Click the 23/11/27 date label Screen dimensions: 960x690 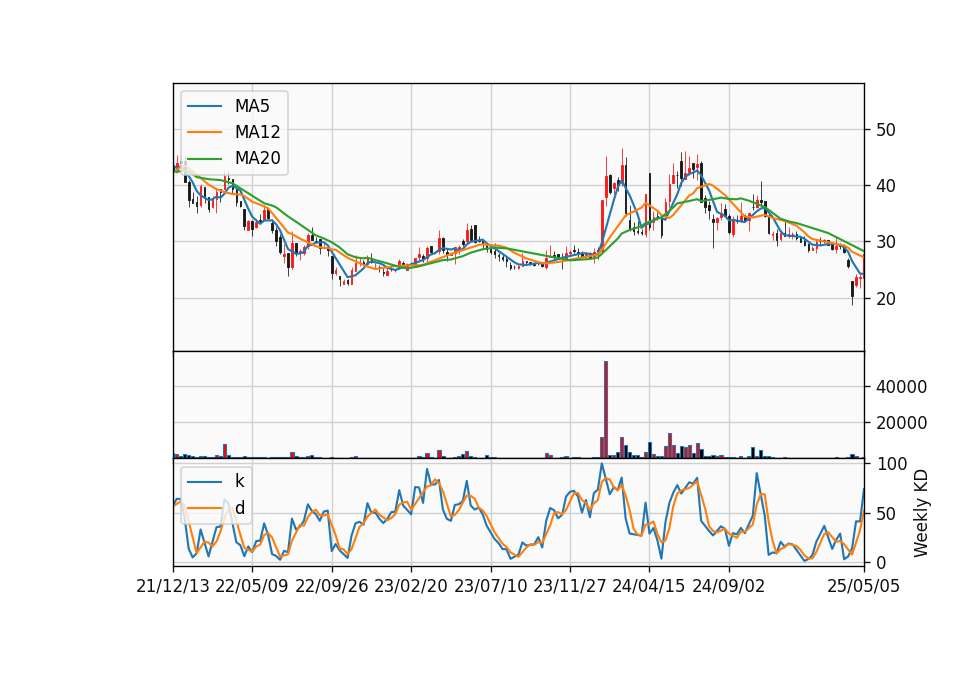coord(569,587)
